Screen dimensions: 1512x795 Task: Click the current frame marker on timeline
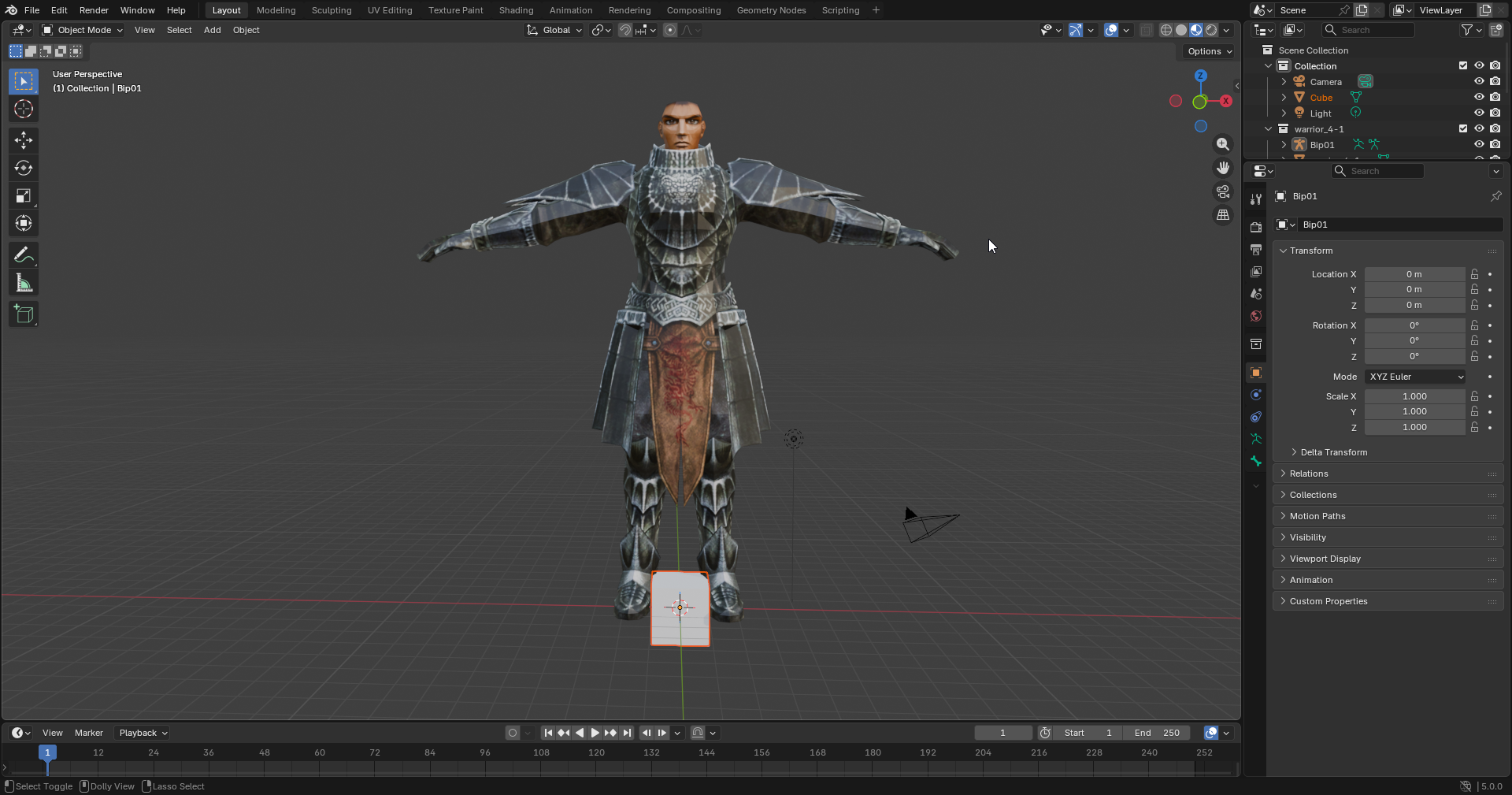(47, 752)
